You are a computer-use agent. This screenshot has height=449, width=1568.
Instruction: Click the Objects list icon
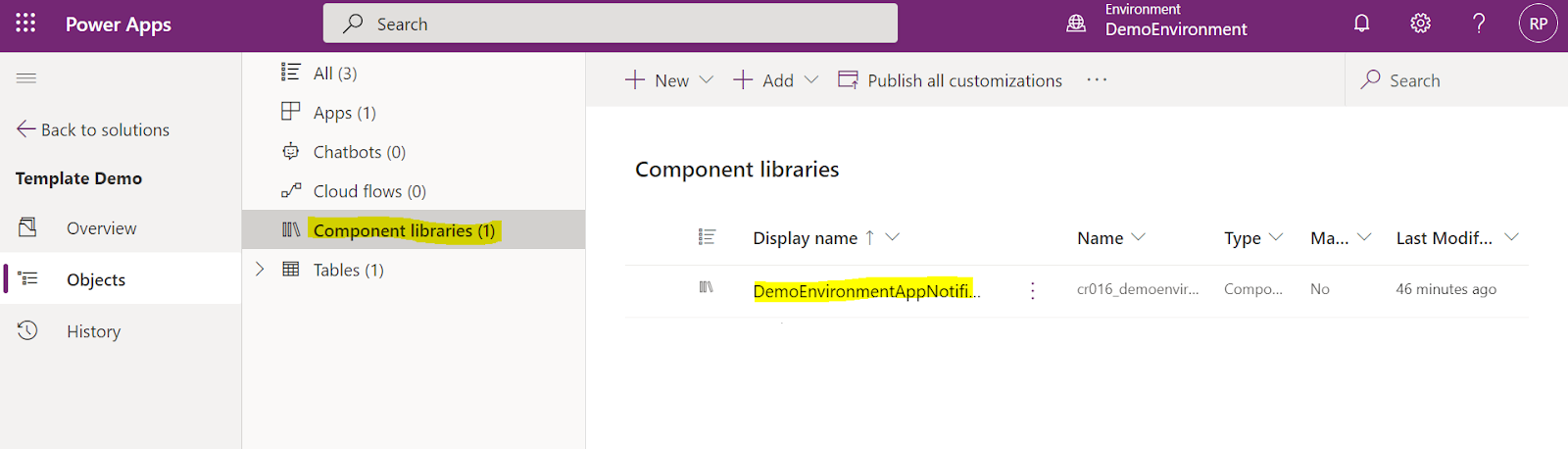tap(27, 279)
